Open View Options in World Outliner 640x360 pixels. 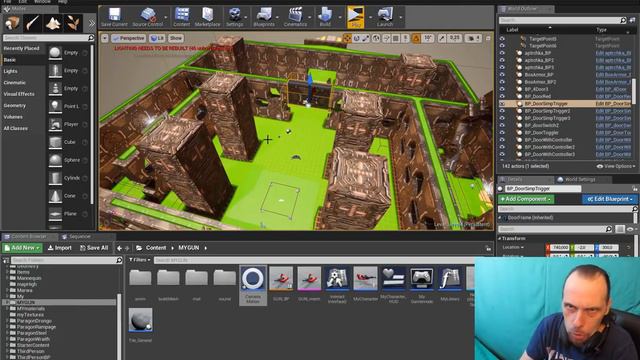point(616,166)
